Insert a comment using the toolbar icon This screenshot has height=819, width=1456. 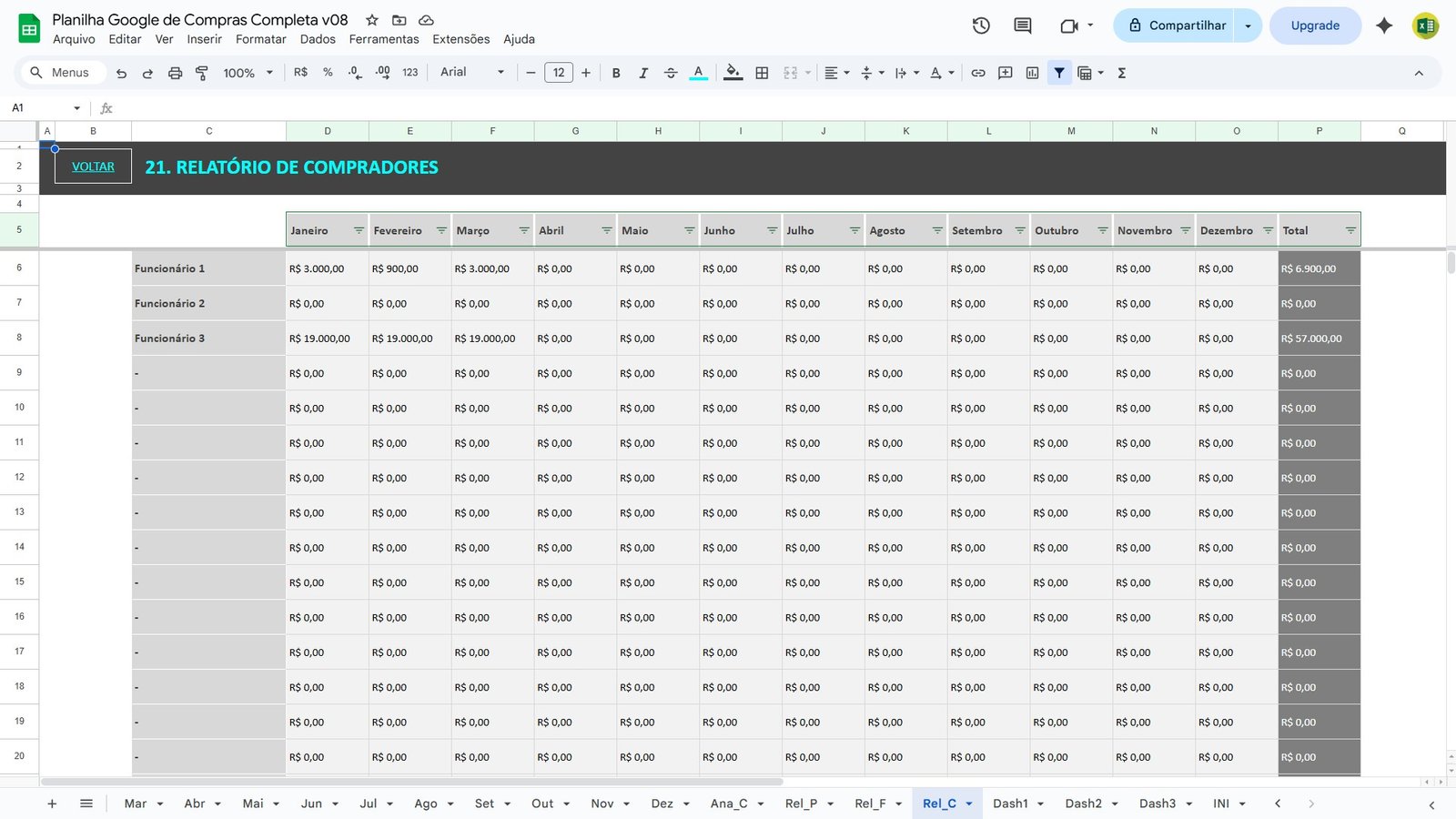pos(1006,73)
